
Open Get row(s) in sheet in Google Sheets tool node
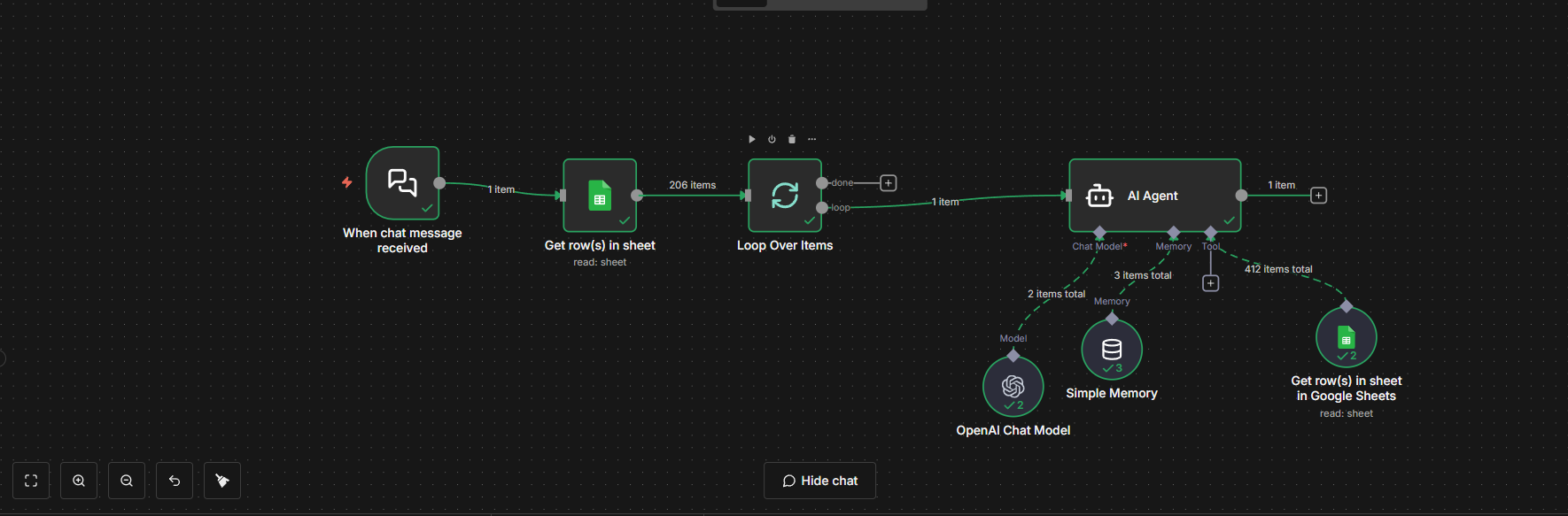1347,337
